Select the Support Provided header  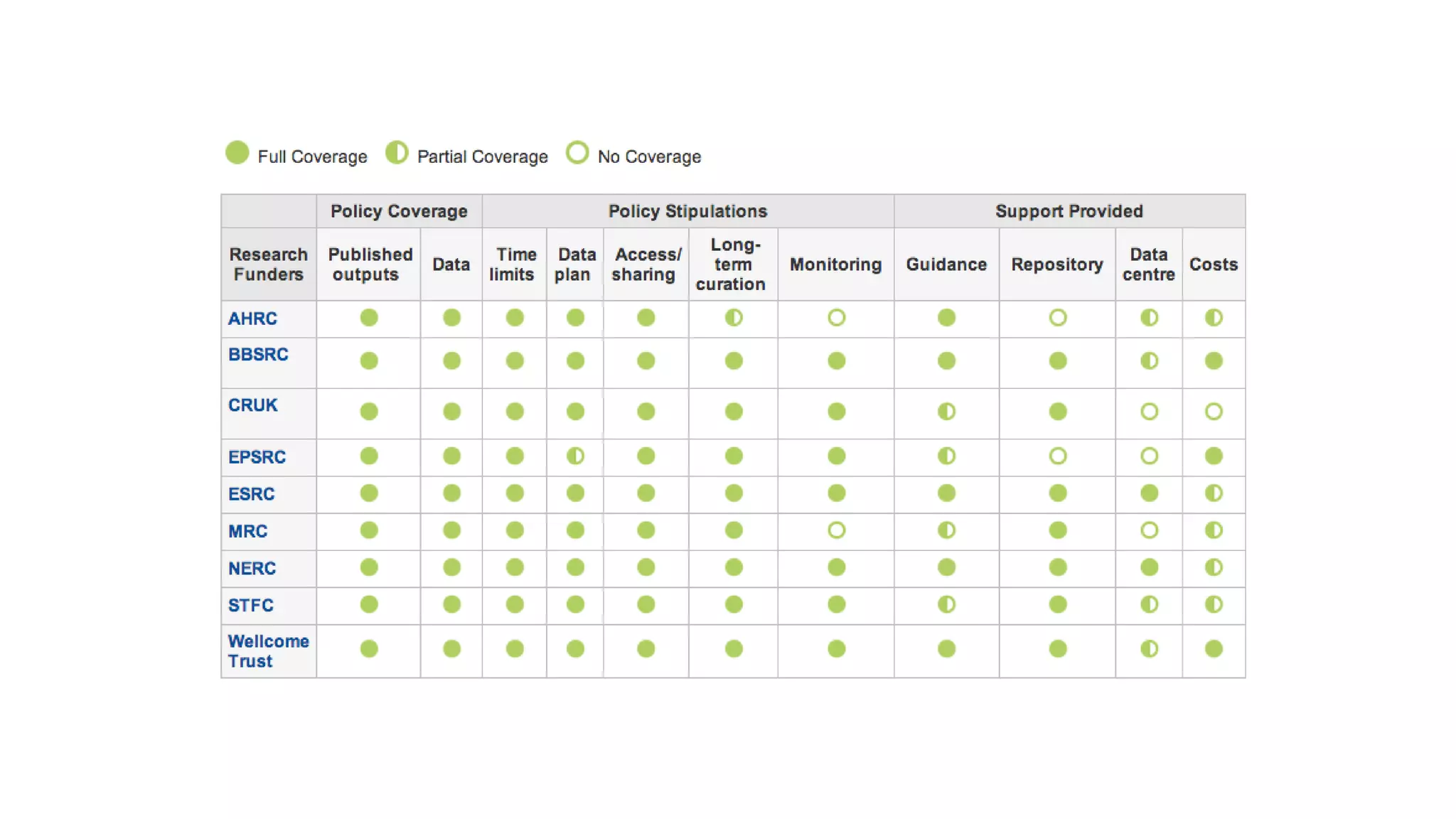pyautogui.click(x=1069, y=211)
